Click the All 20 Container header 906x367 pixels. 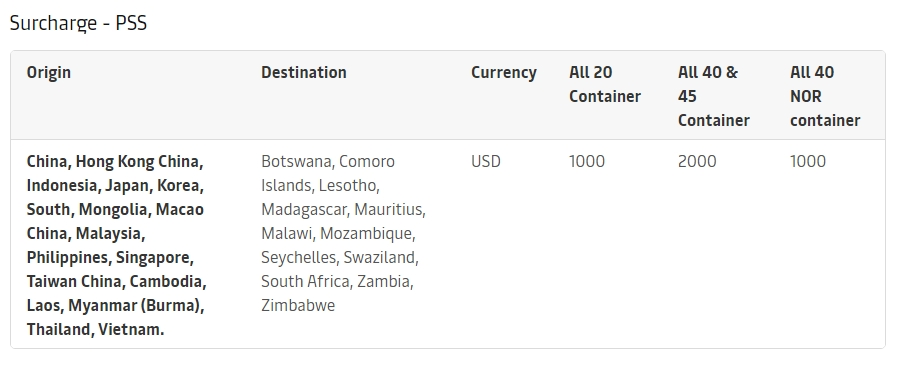pos(605,84)
